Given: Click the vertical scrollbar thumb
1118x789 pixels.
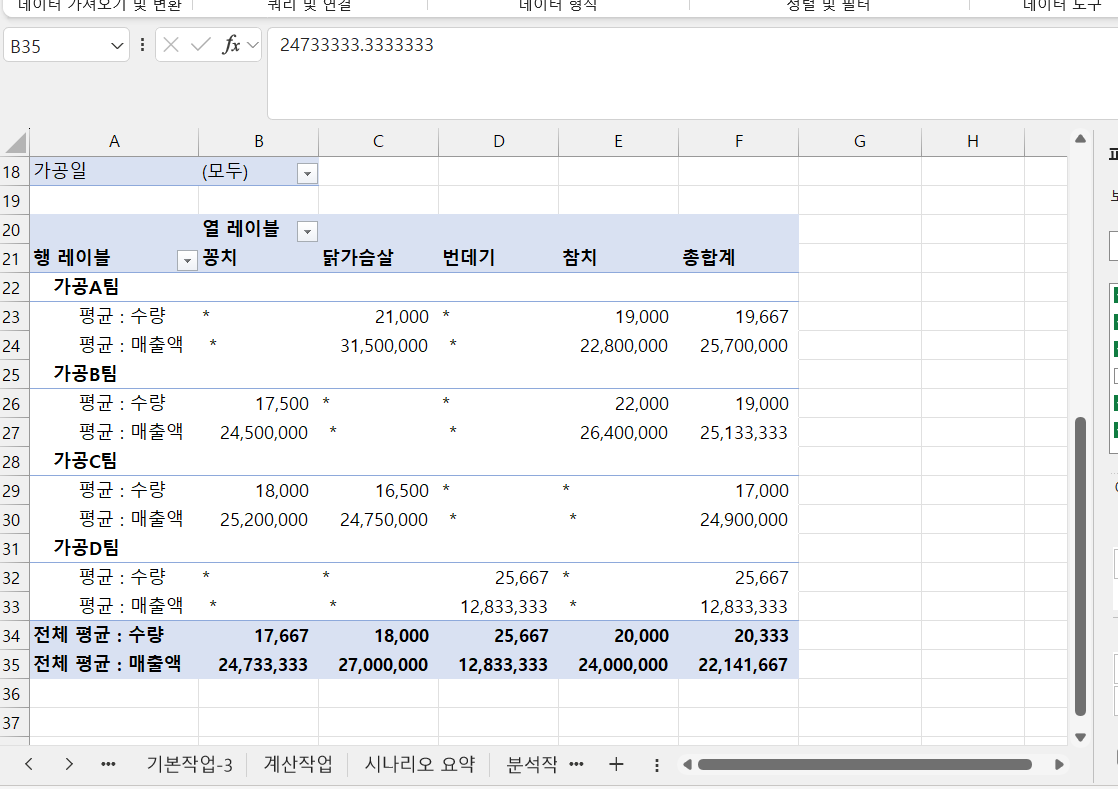Looking at the screenshot, I should (x=1079, y=565).
